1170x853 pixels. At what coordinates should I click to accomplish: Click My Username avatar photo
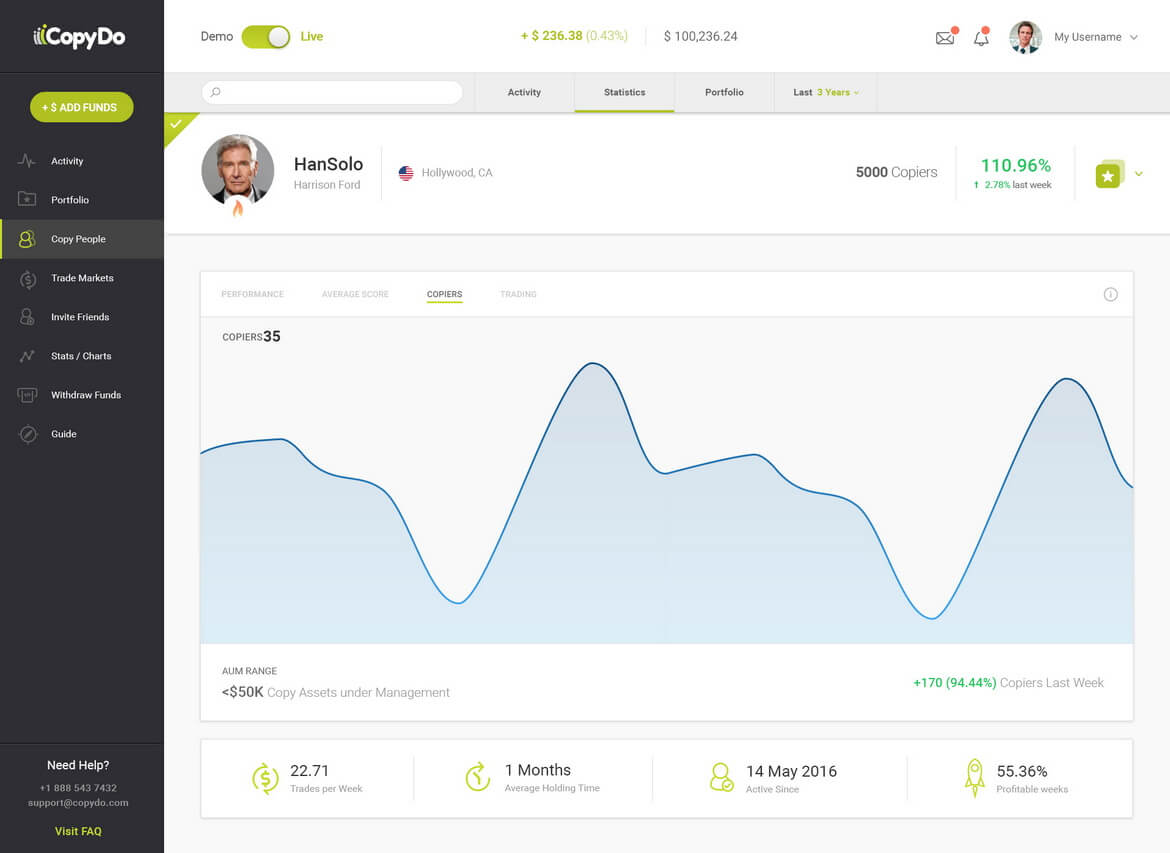click(x=1025, y=37)
